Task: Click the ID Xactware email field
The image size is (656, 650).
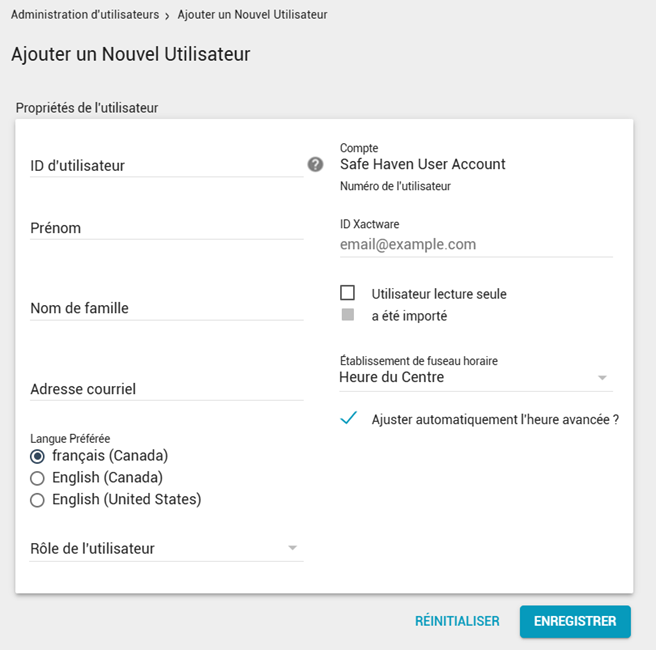Action: click(x=476, y=244)
